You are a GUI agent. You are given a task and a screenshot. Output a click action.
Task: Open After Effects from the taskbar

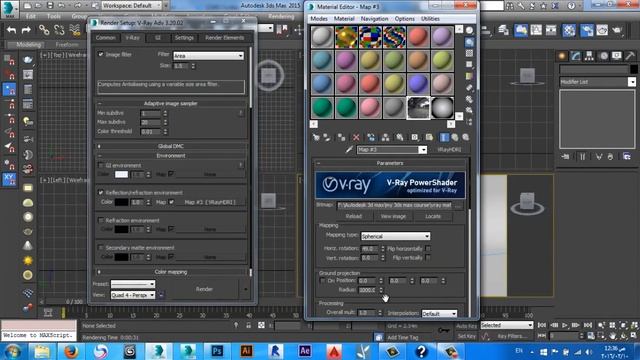[x=305, y=351]
